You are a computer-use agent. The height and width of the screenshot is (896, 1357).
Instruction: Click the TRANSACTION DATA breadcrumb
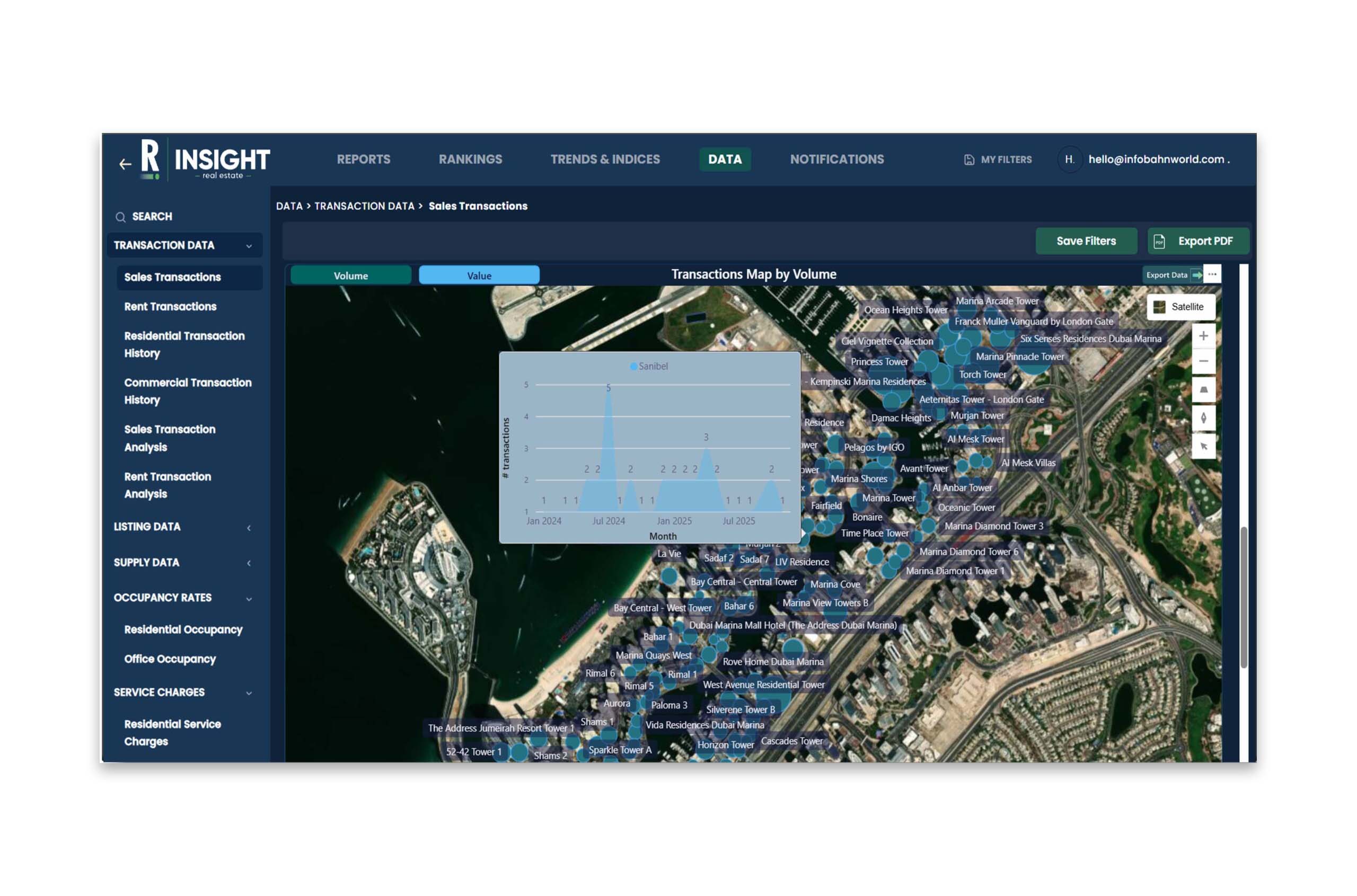click(364, 206)
